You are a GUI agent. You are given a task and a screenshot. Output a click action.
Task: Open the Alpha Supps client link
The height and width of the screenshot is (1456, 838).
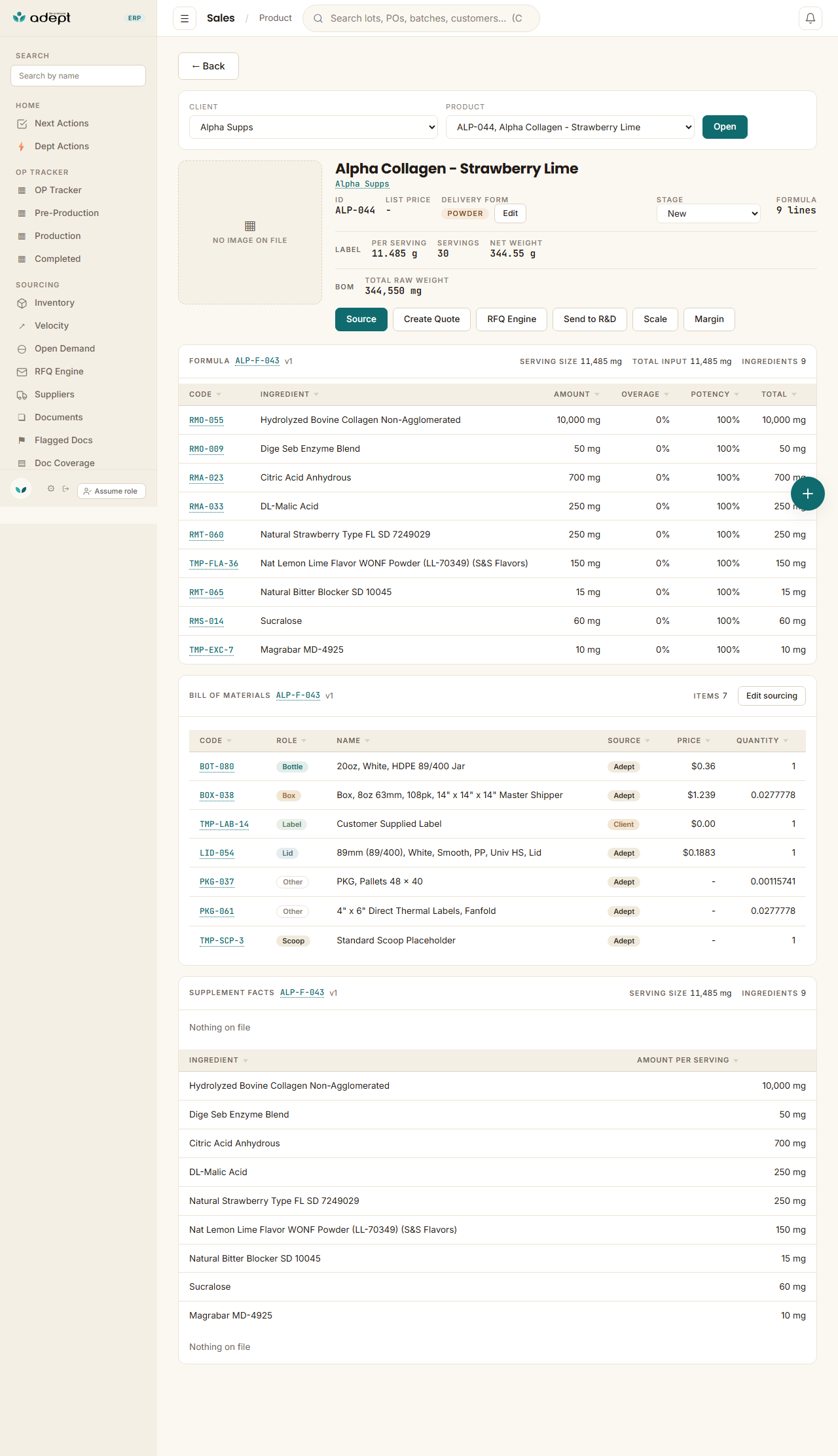click(362, 184)
